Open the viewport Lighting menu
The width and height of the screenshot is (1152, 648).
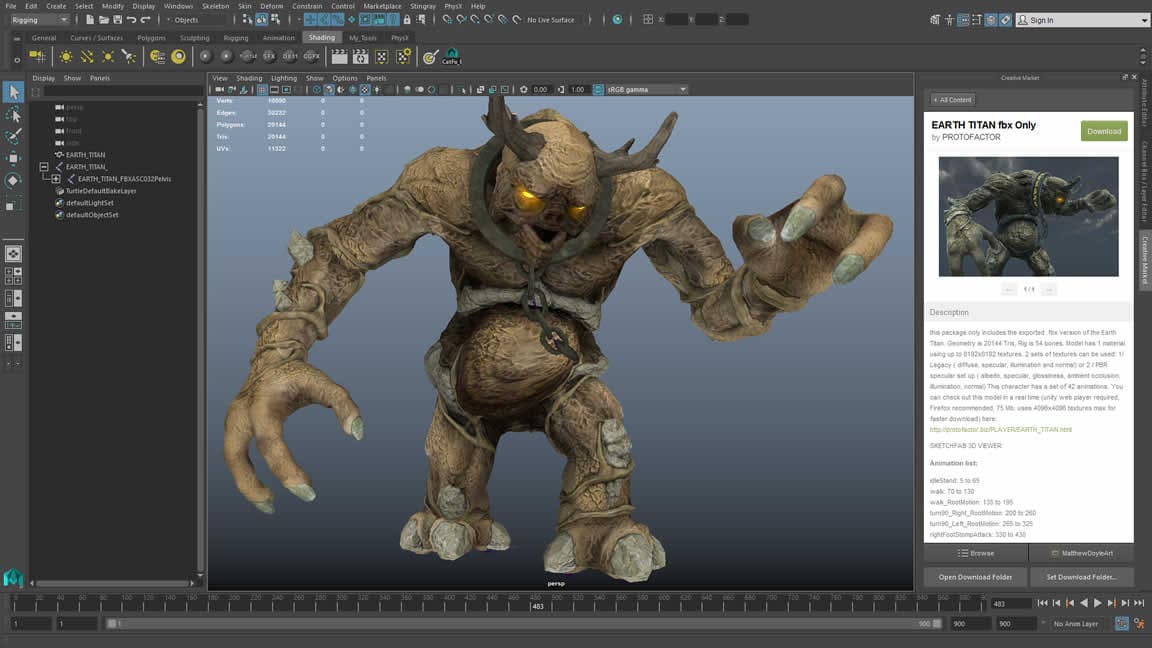coord(284,78)
